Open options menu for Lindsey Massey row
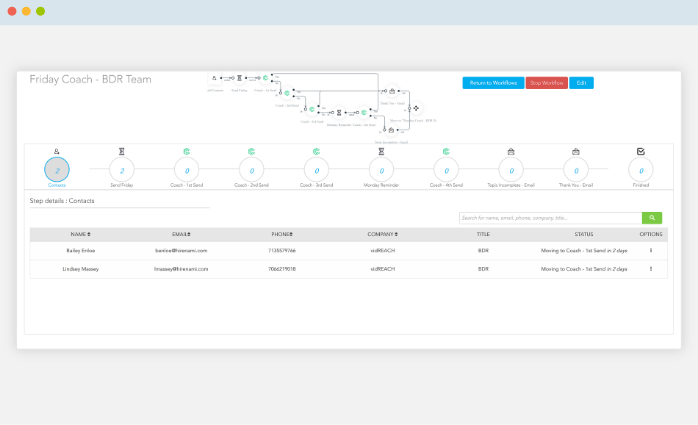Viewport: 698px width, 425px height. [x=651, y=269]
